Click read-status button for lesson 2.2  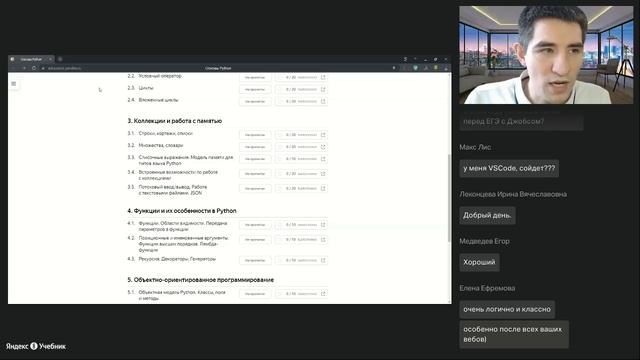tap(255, 77)
